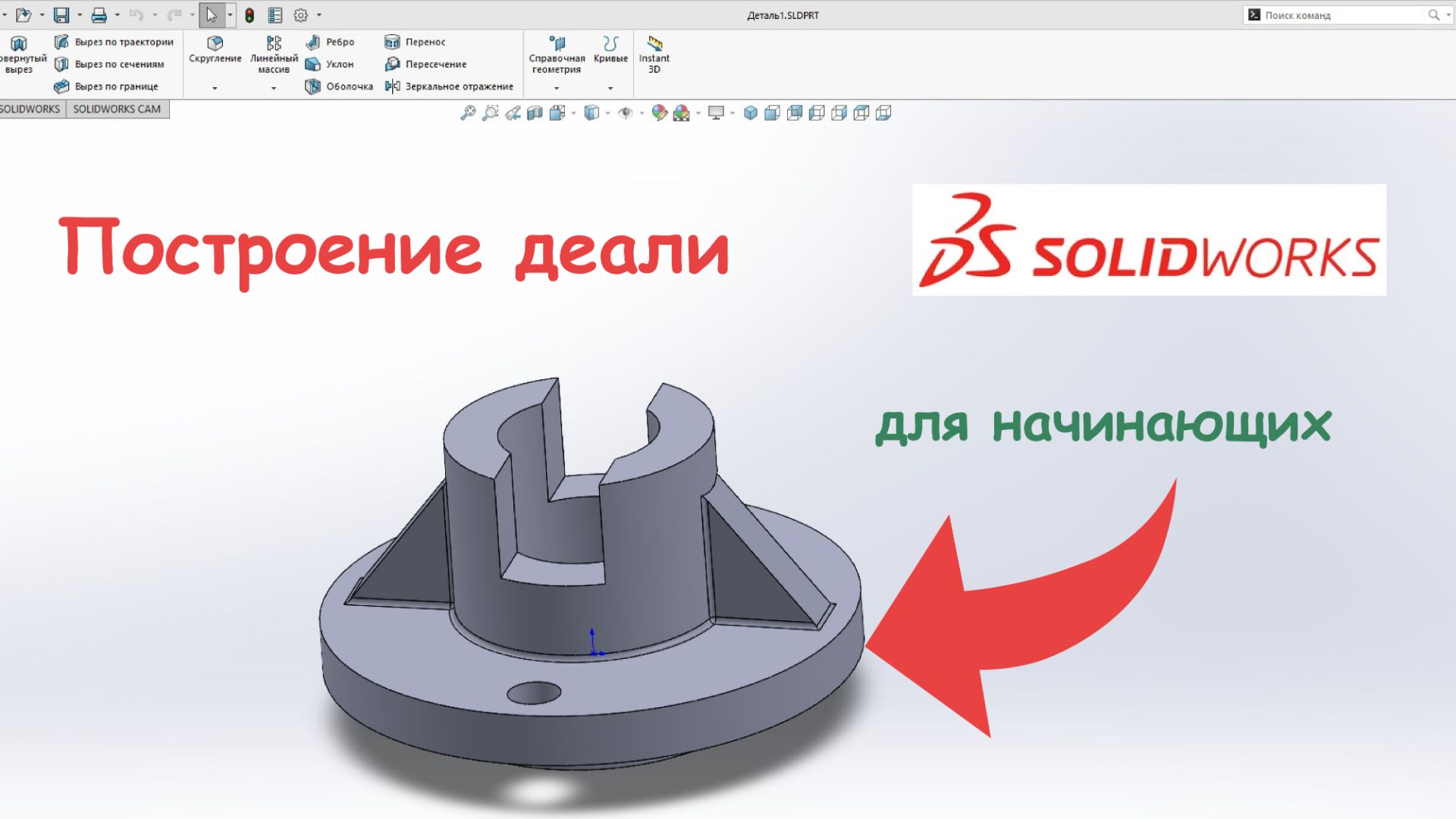This screenshot has width=1456, height=819.
Task: Open Справочная геометрия reference geometry
Action: [x=557, y=55]
